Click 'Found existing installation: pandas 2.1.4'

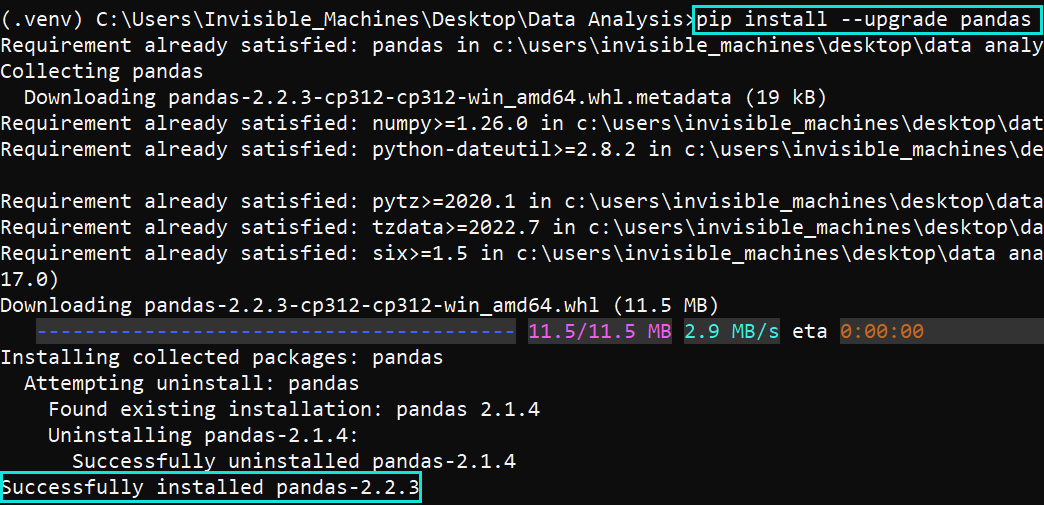[294, 410]
